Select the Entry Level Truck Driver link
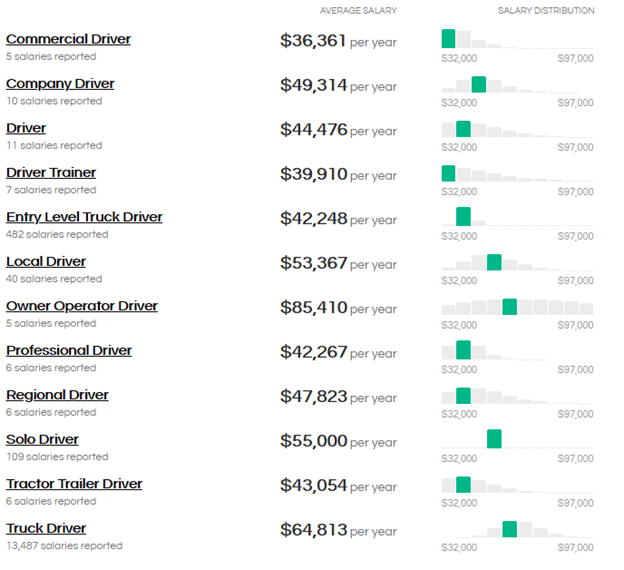 84,217
